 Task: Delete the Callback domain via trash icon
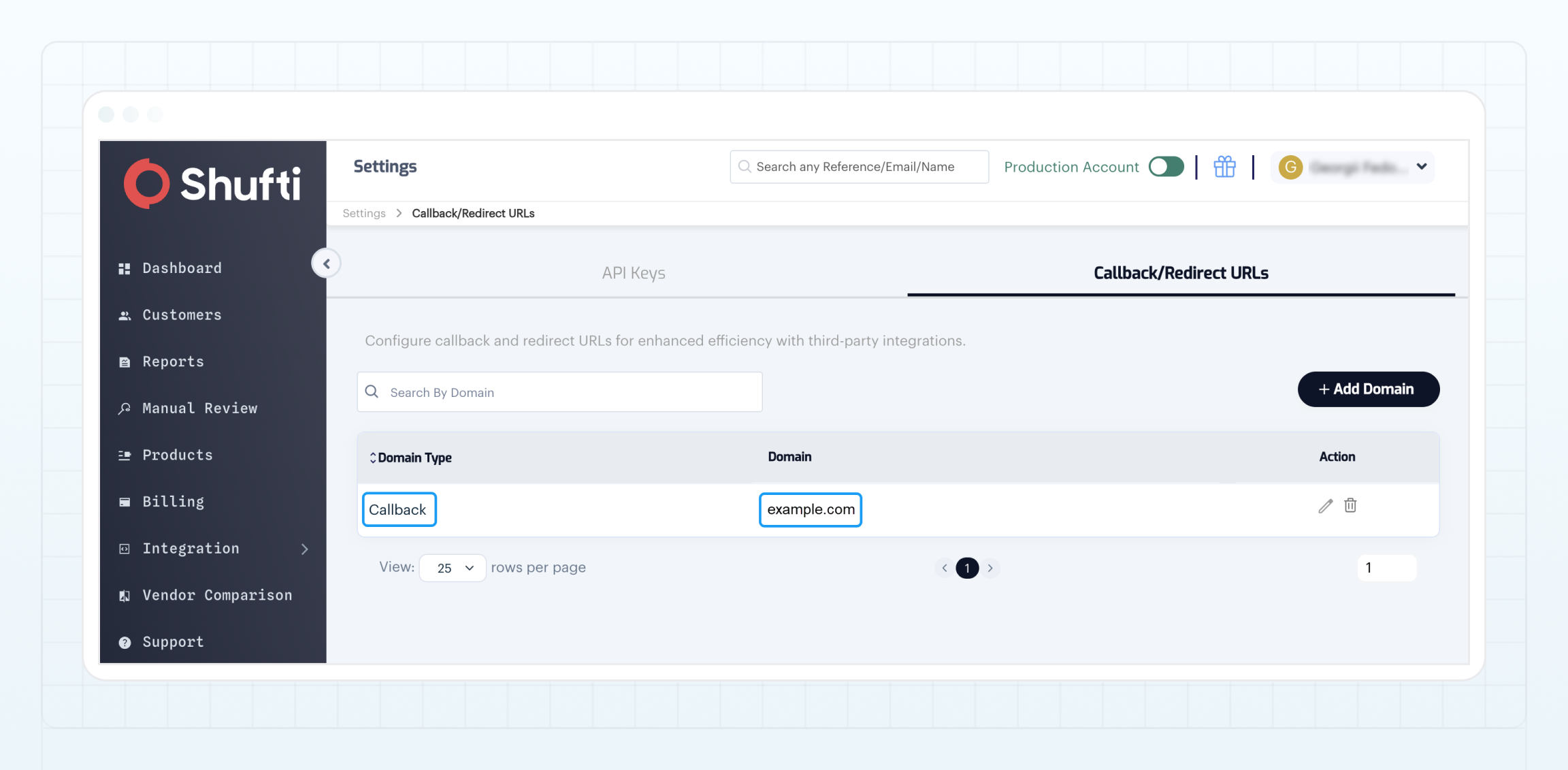point(1351,506)
